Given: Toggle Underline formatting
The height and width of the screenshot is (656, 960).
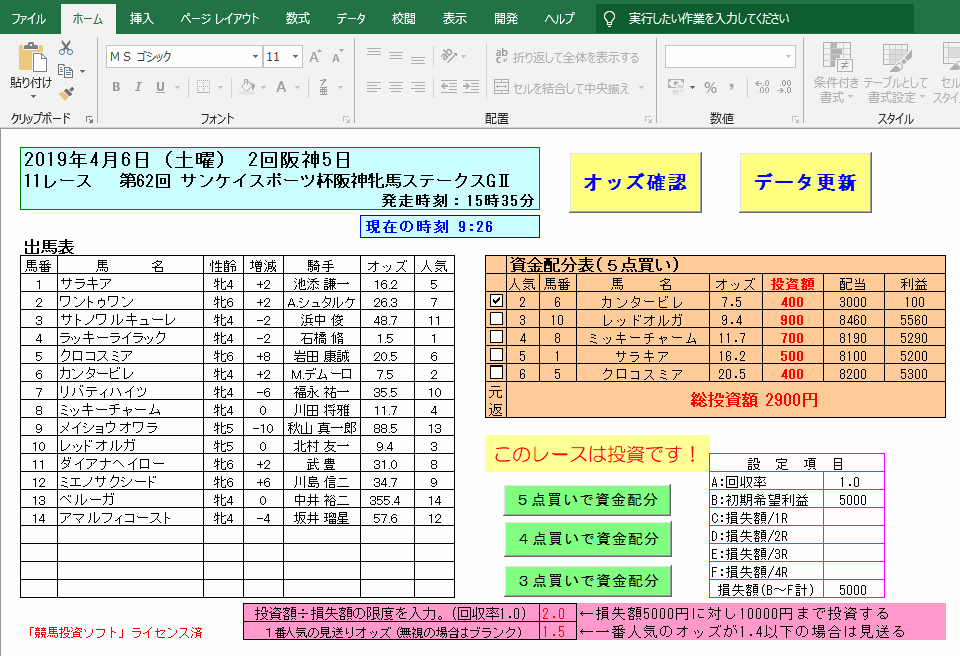Looking at the screenshot, I should click(160, 87).
